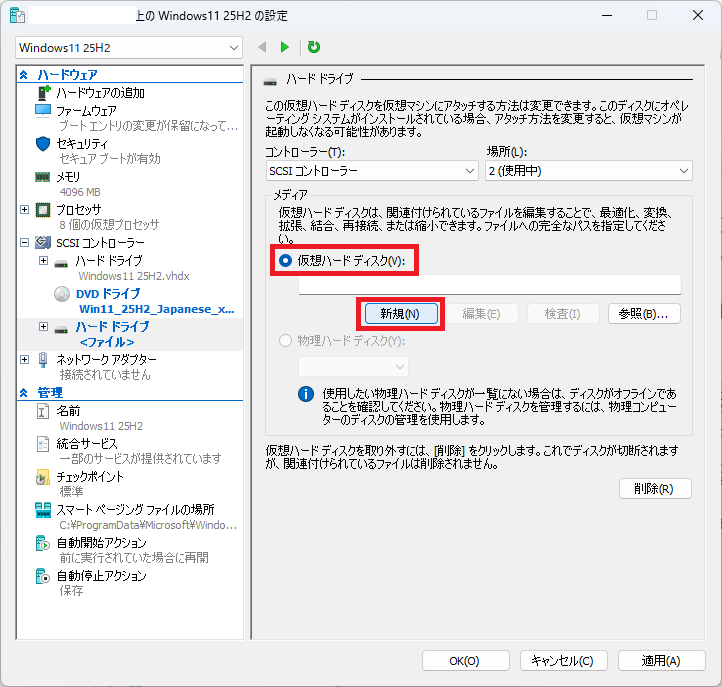This screenshot has width=722, height=687.
Task: Open the 場所(L) 2 (使用中) dropdown
Action: click(589, 171)
